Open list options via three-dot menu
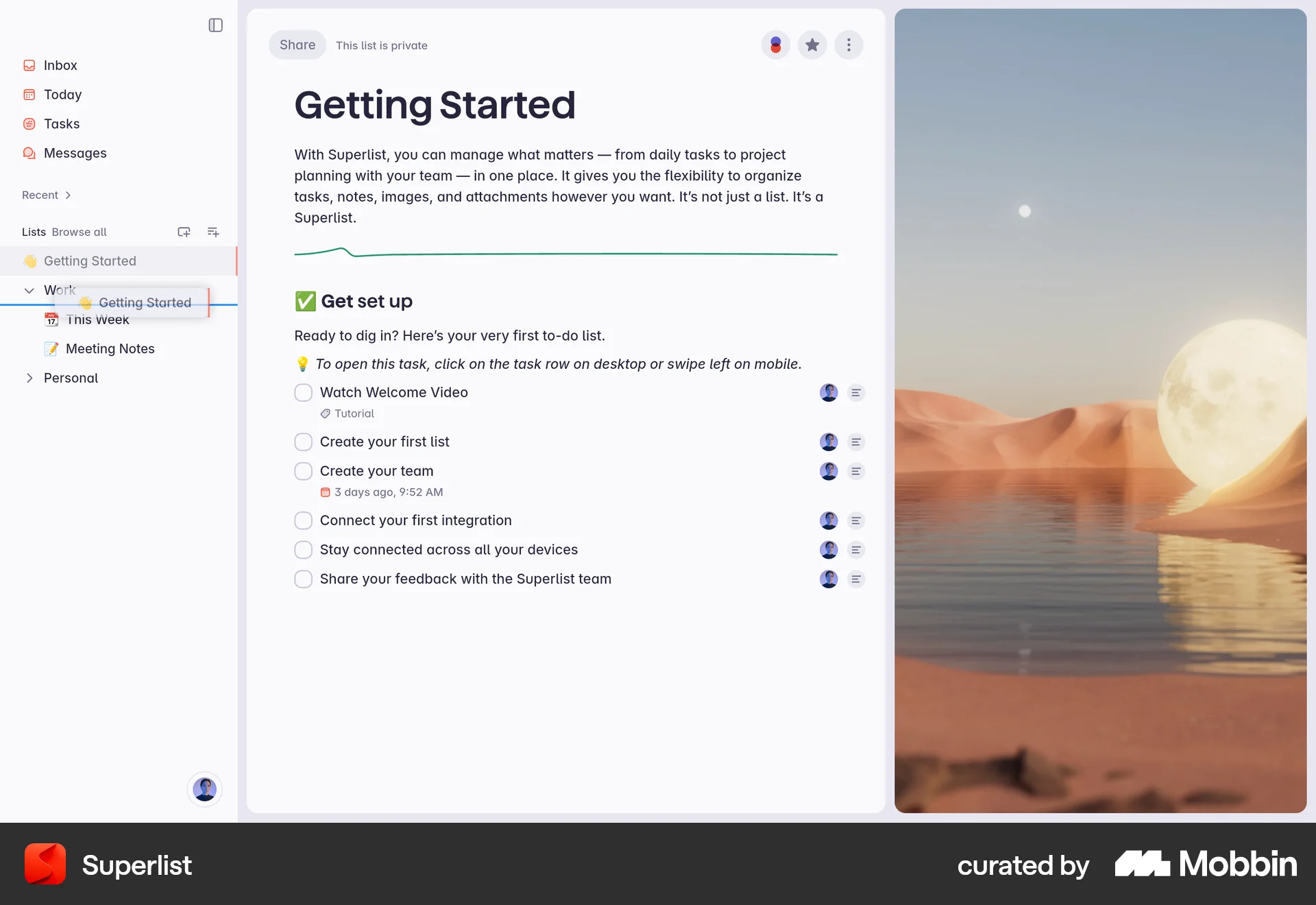1316x905 pixels. (849, 45)
